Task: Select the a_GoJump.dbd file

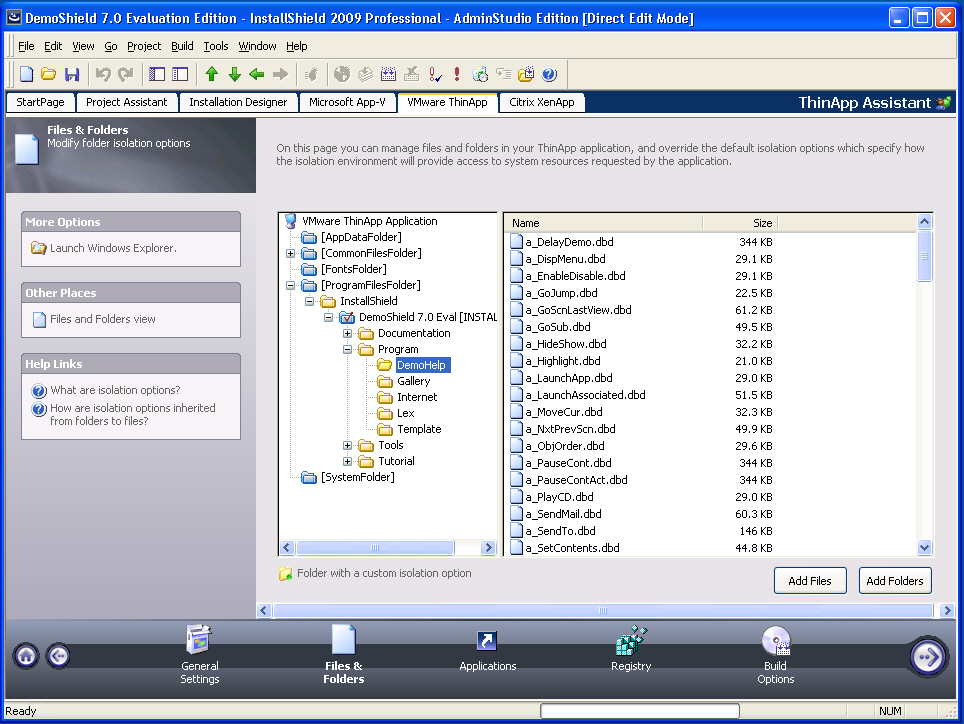Action: tap(561, 293)
